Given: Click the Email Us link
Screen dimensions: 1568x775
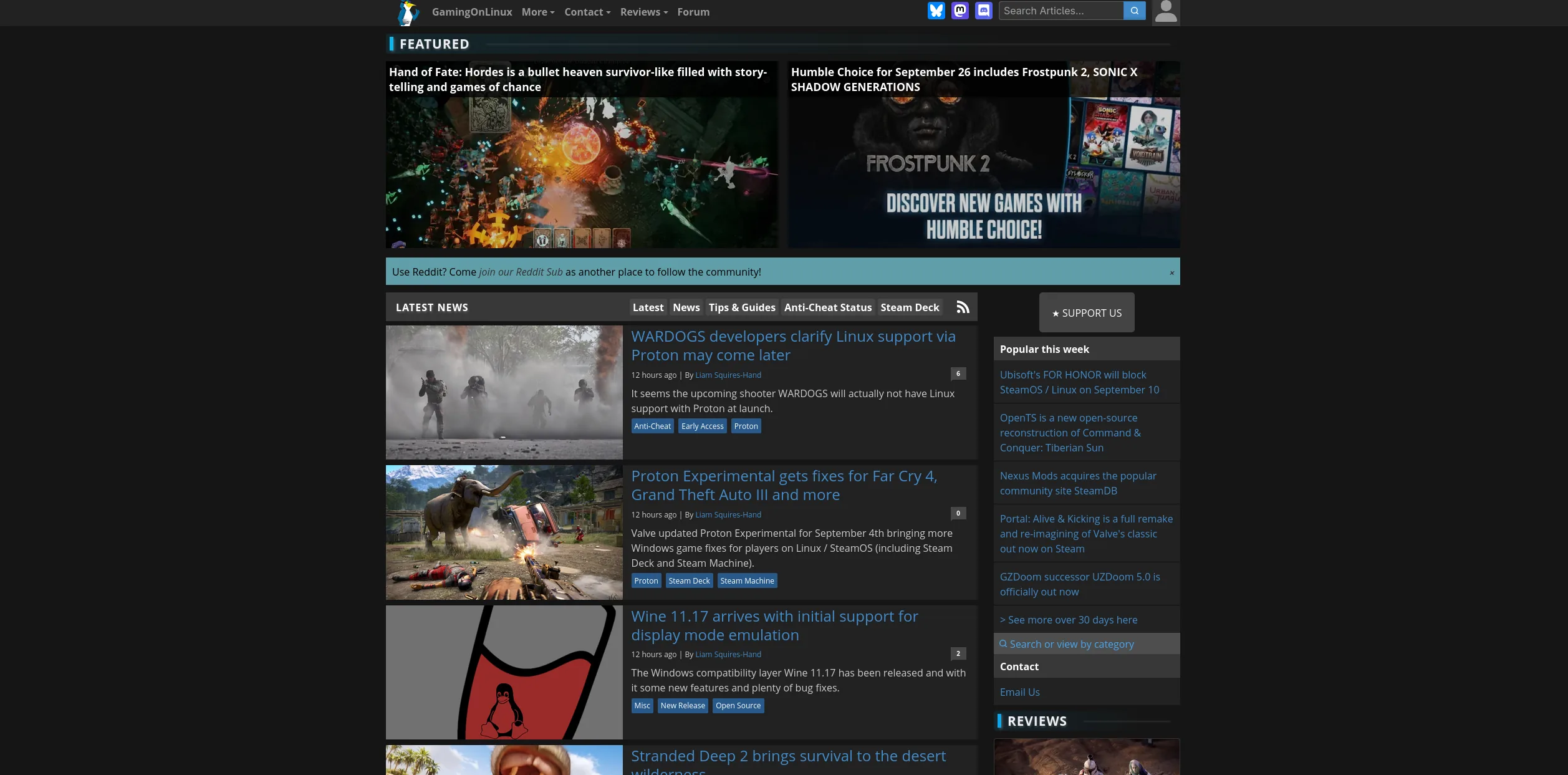Looking at the screenshot, I should coord(1019,692).
